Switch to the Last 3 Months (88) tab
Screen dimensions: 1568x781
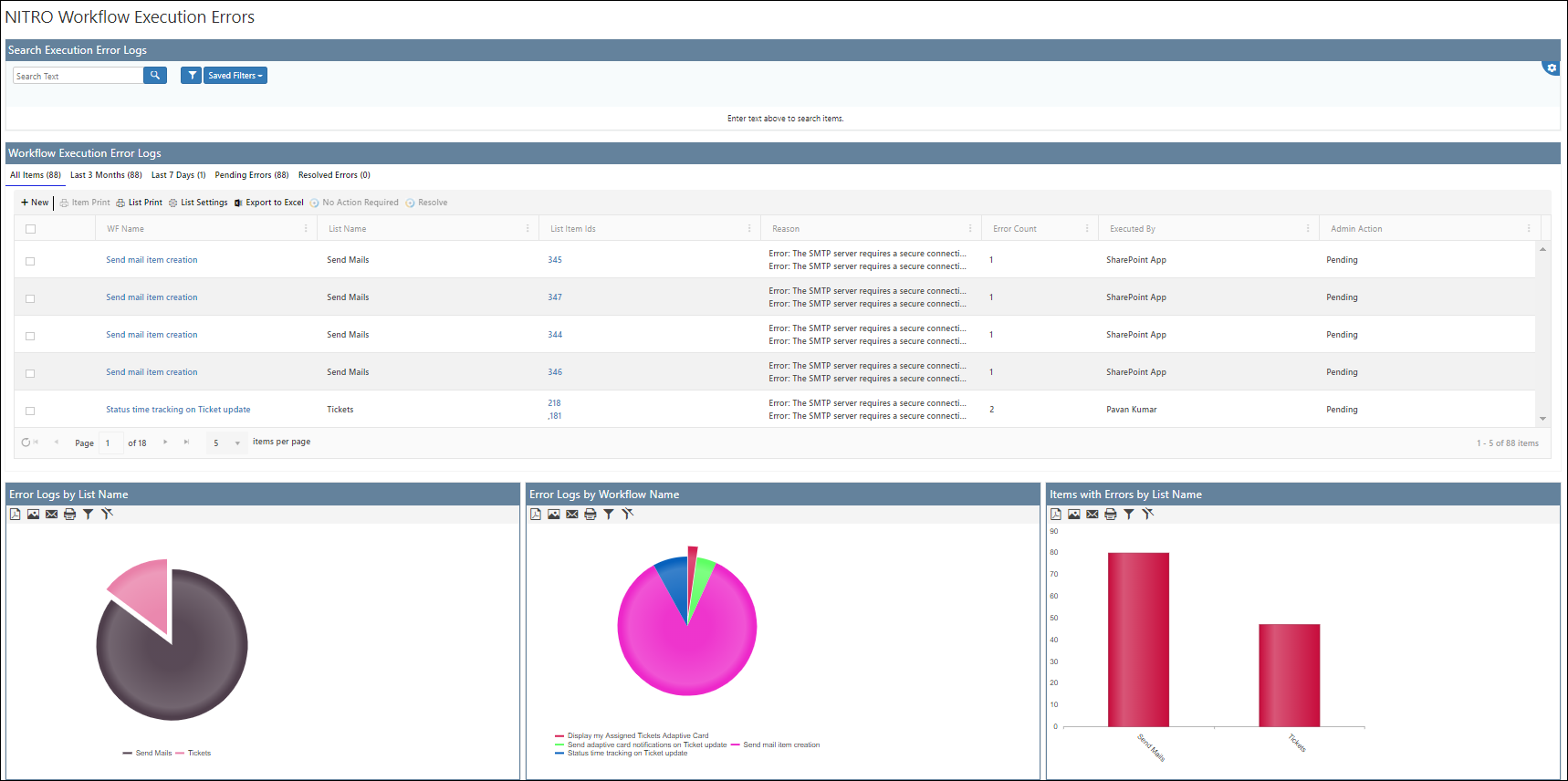[x=106, y=175]
